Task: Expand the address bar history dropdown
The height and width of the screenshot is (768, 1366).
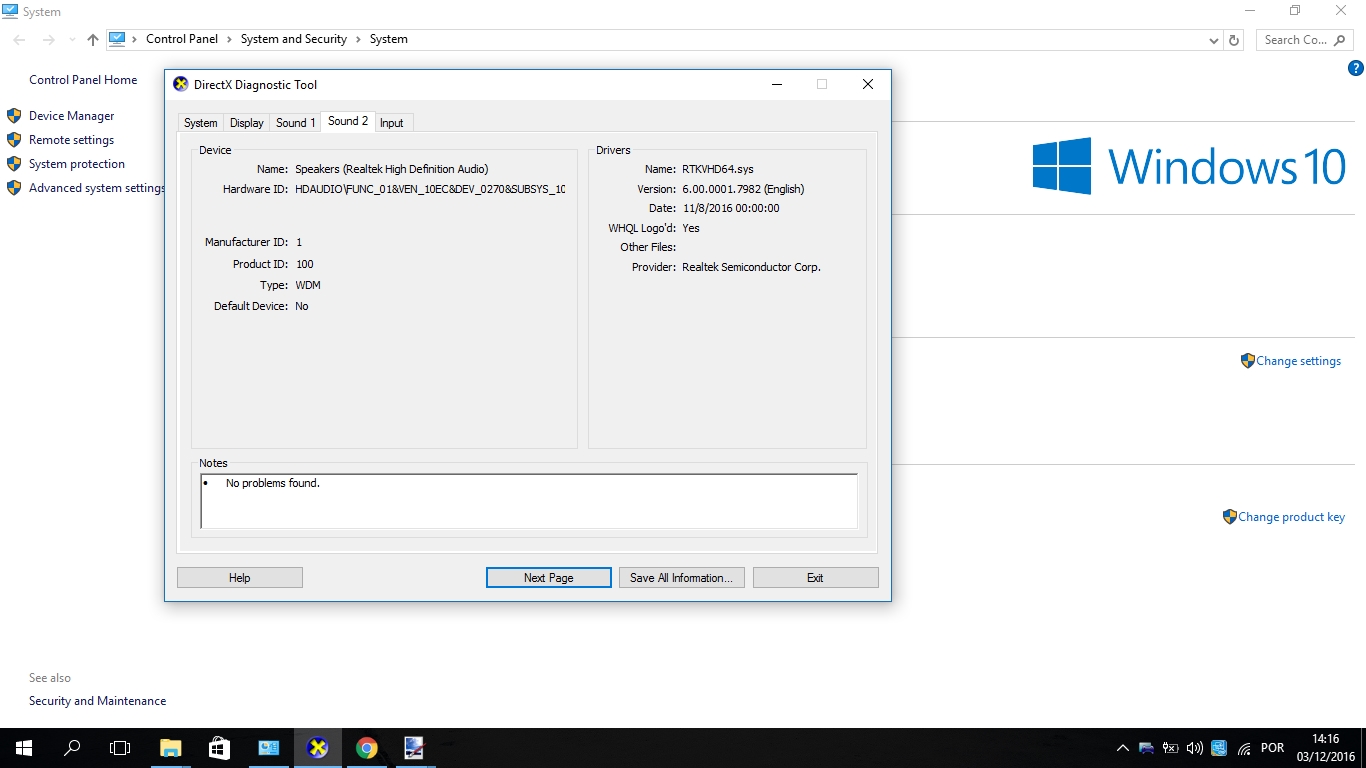Action: click(x=1214, y=40)
